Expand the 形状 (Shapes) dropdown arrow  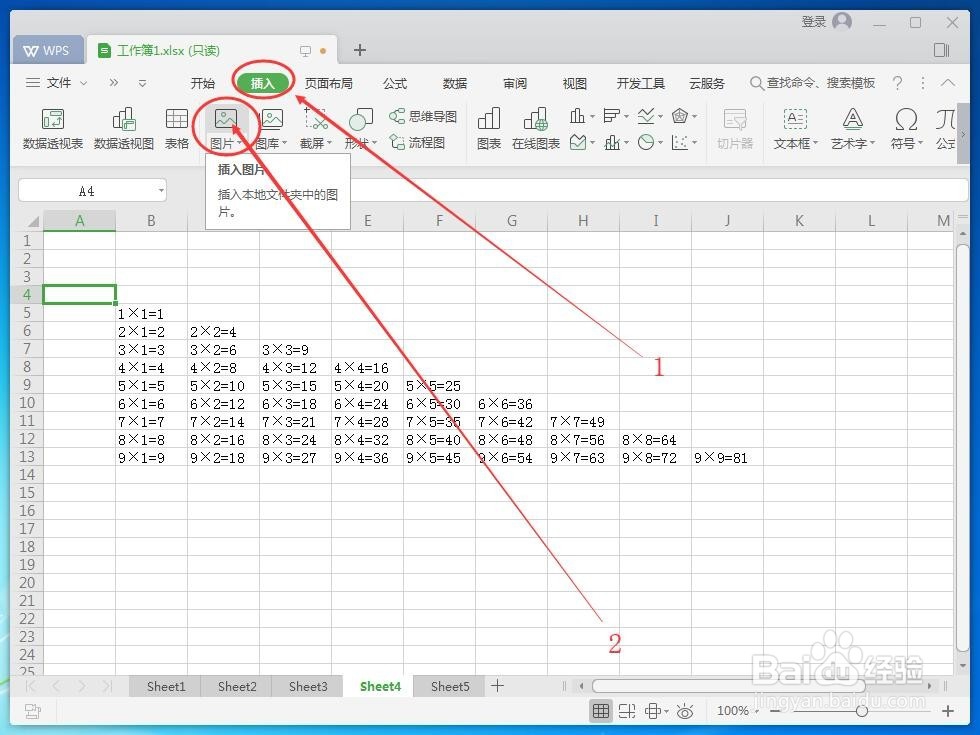374,142
